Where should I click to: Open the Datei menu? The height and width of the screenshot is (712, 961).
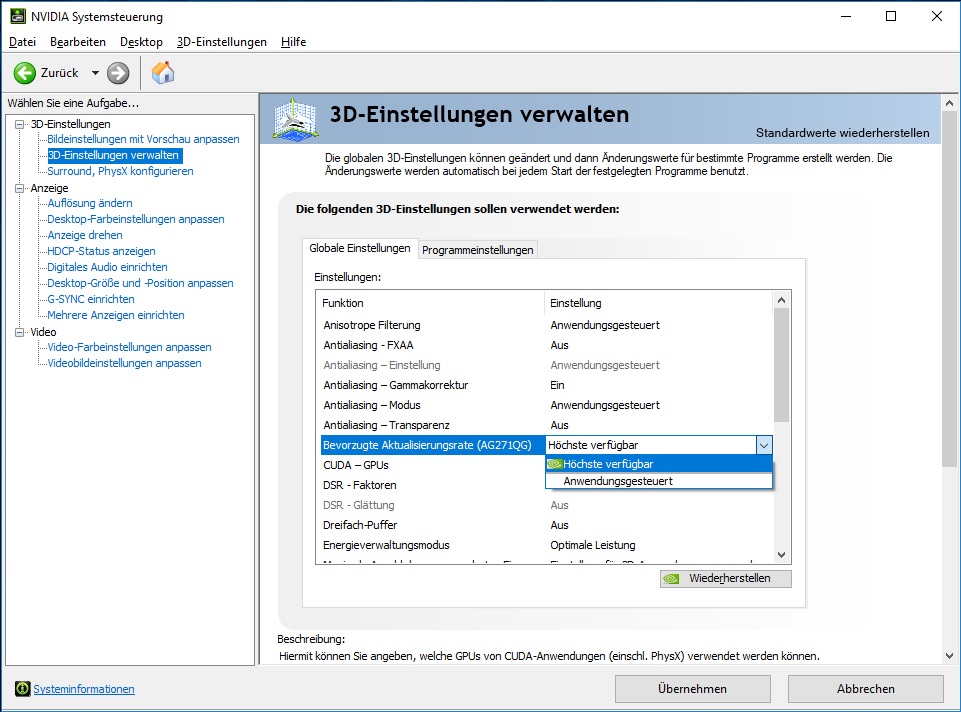23,42
